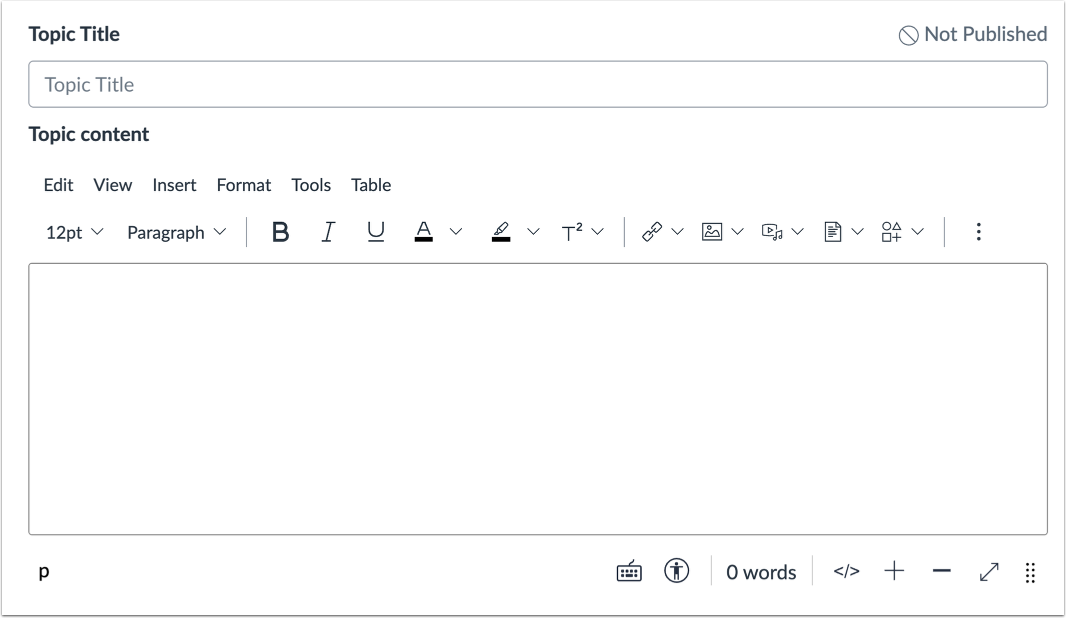Open the media insert dropdown
1066x618 pixels.
click(x=781, y=231)
